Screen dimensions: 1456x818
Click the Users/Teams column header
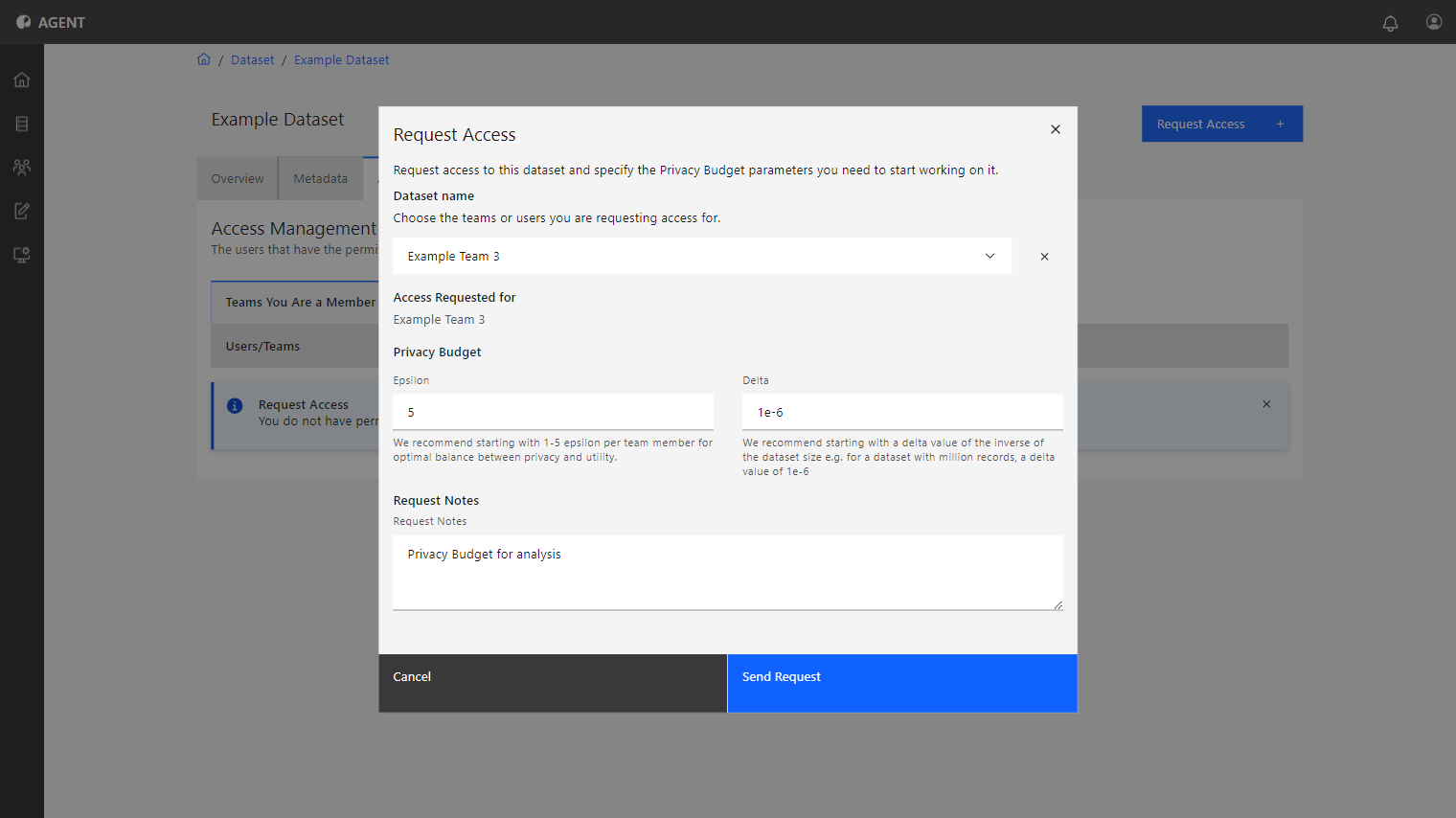[262, 347]
